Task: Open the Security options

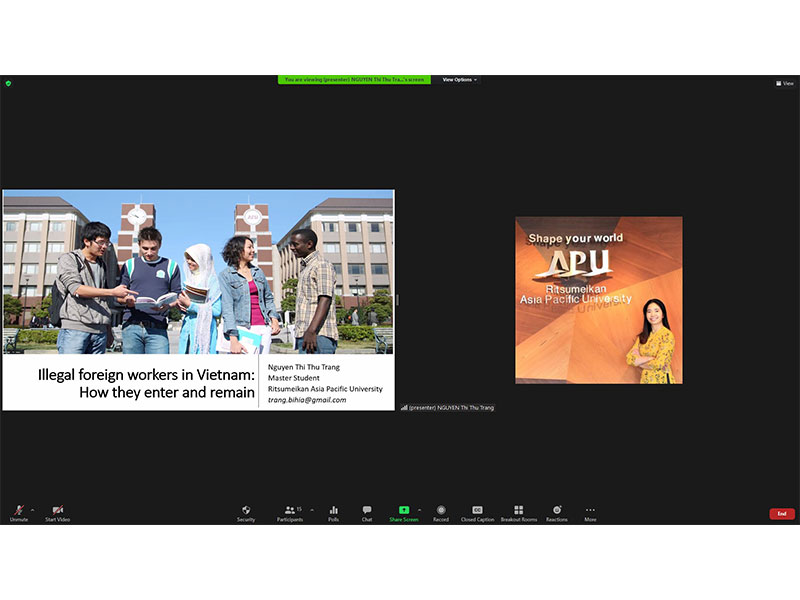Action: click(x=246, y=512)
